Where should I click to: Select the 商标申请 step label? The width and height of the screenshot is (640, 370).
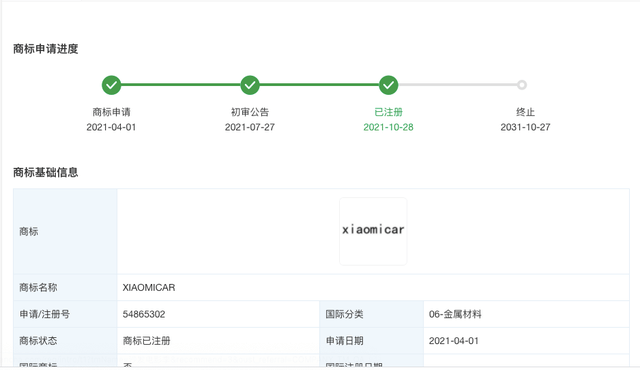(111, 112)
